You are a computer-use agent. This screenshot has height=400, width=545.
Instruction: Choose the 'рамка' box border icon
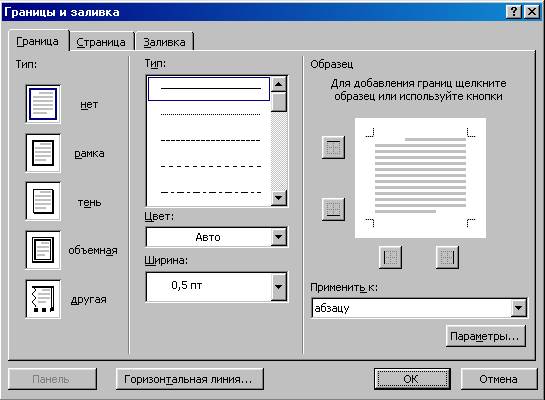coord(43,153)
